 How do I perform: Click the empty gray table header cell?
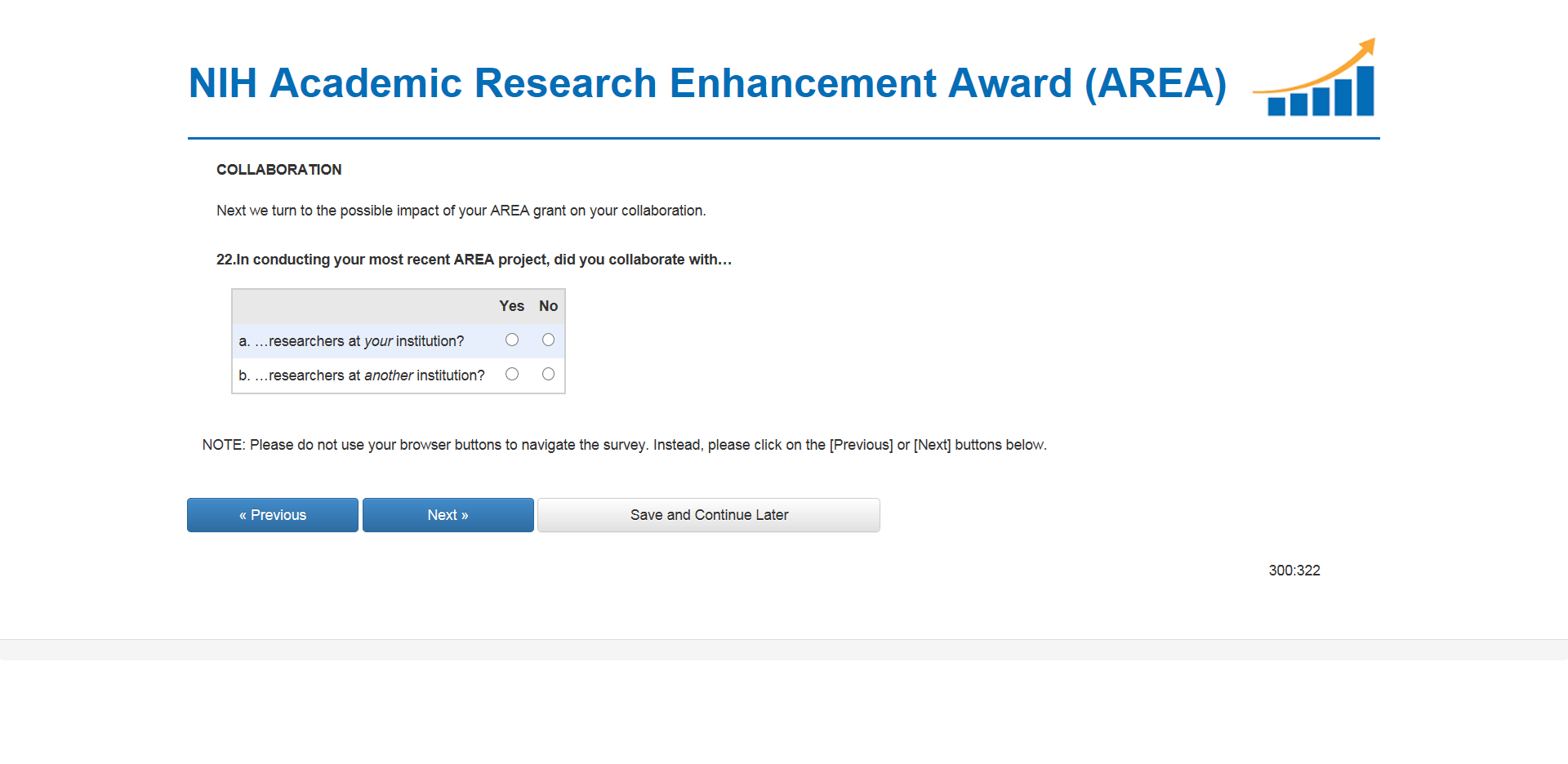coord(363,306)
